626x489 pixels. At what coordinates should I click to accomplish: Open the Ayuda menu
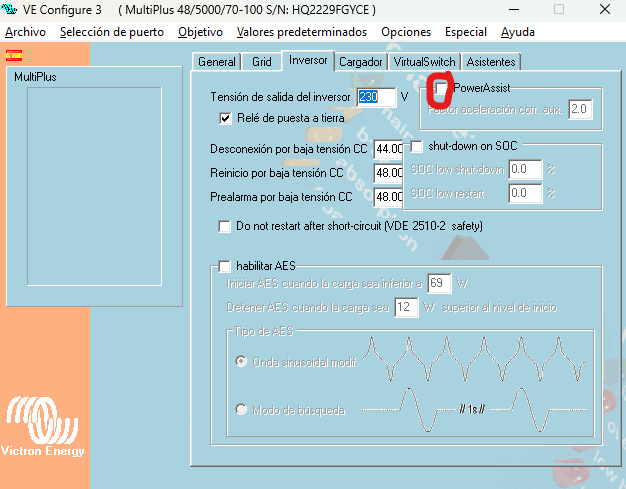point(518,32)
